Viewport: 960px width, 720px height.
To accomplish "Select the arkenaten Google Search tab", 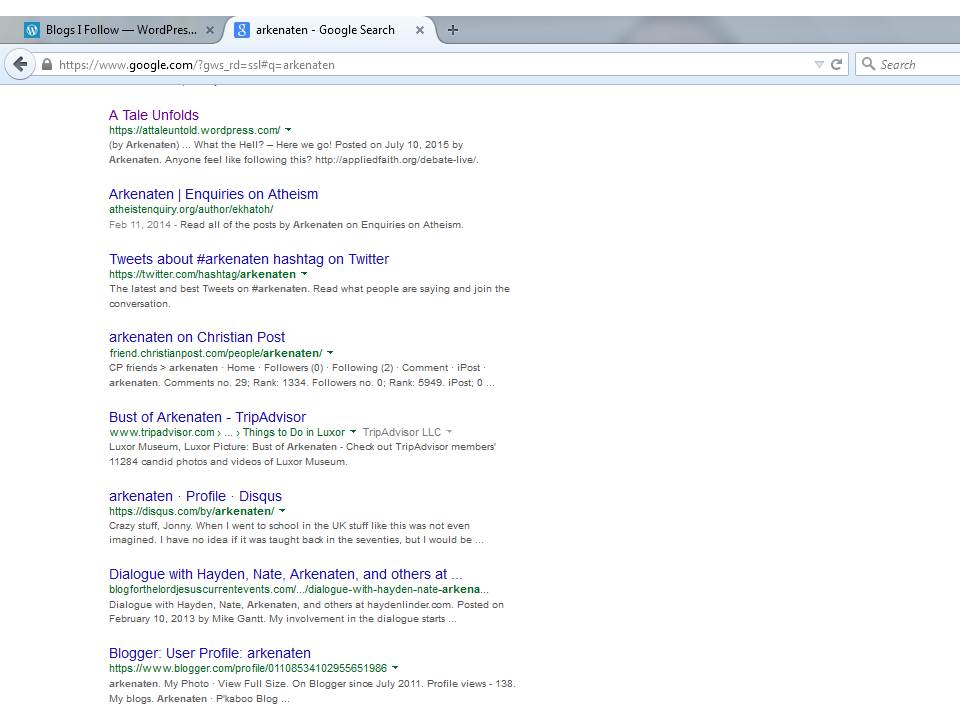I will (x=325, y=30).
